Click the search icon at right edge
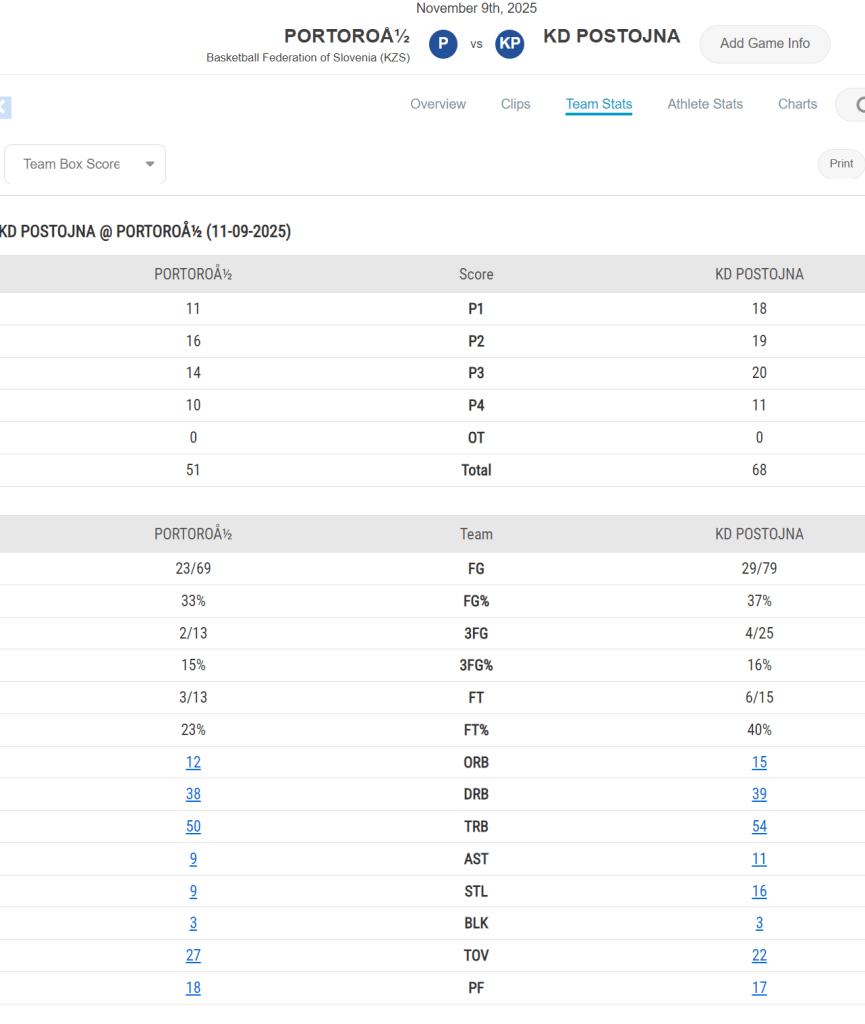The image size is (865, 1024). pos(856,105)
